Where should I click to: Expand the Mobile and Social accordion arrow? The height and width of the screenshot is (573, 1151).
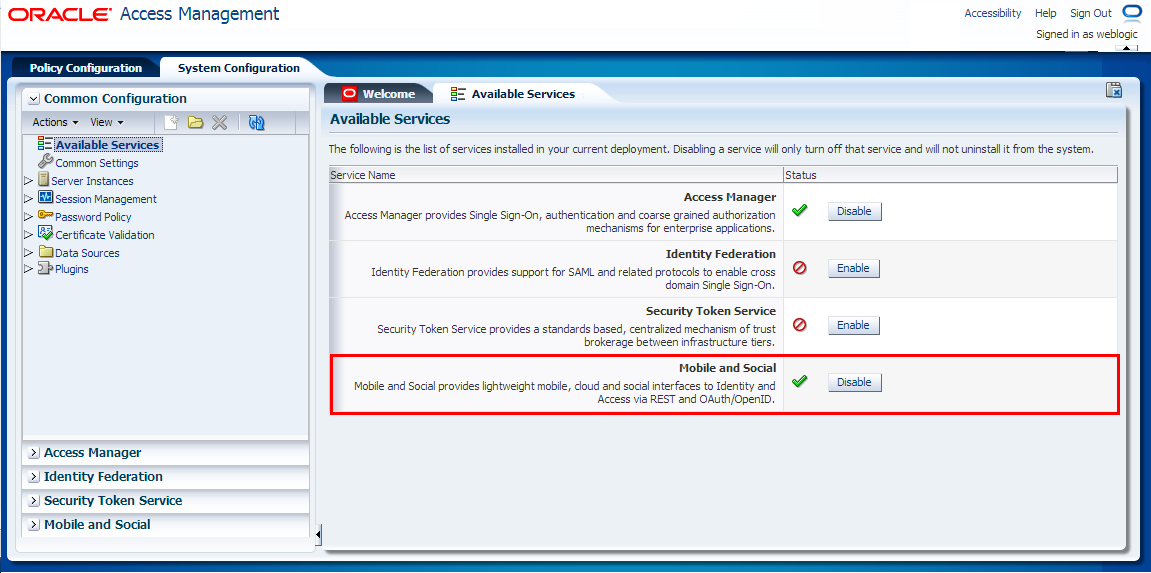click(34, 525)
